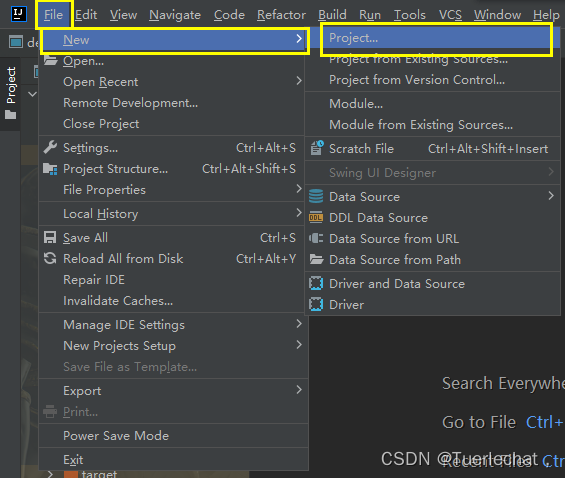Open the VCS menu
This screenshot has height=478, width=565.
pyautogui.click(x=450, y=15)
